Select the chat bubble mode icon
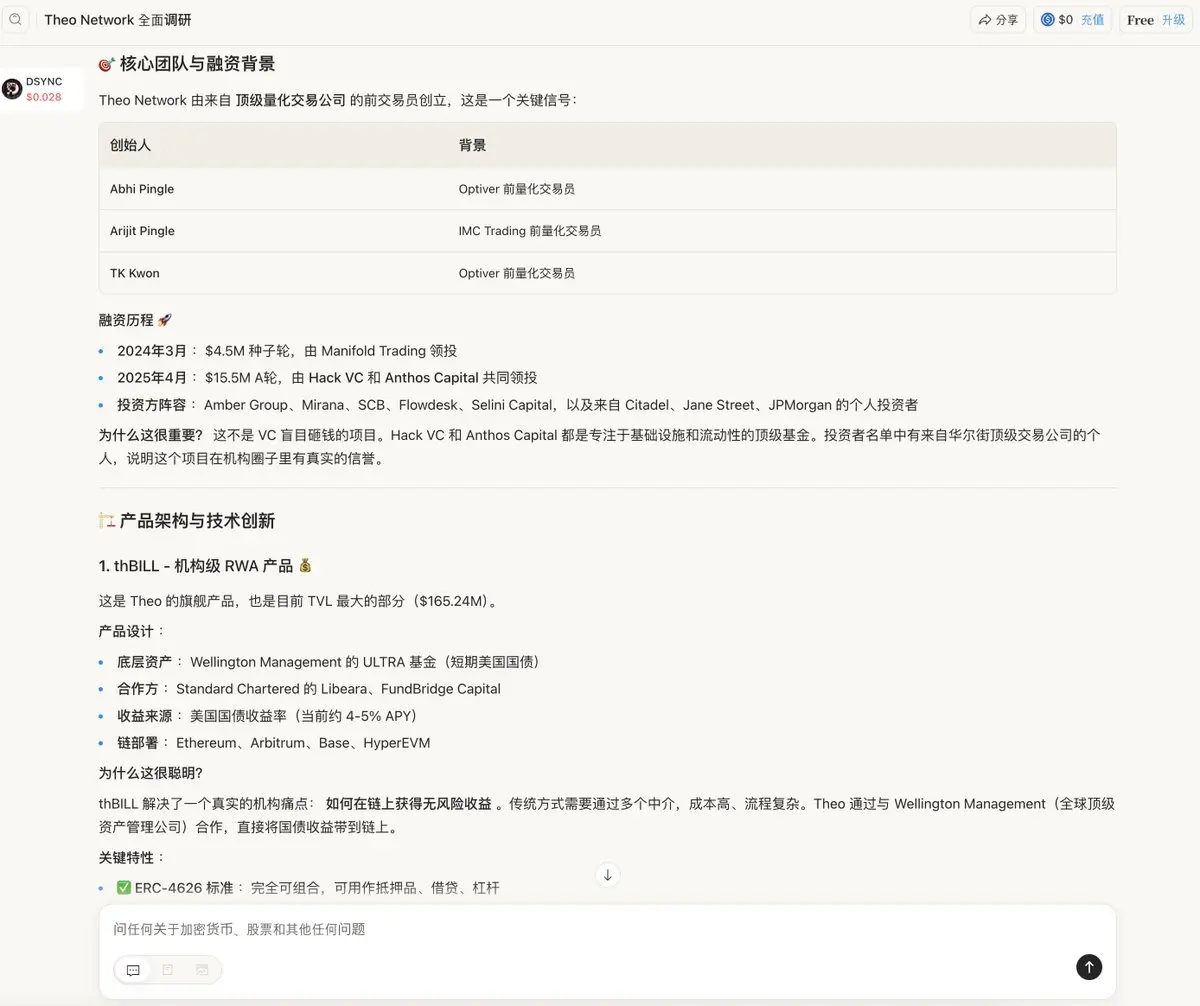The width and height of the screenshot is (1200, 1006). pos(133,970)
